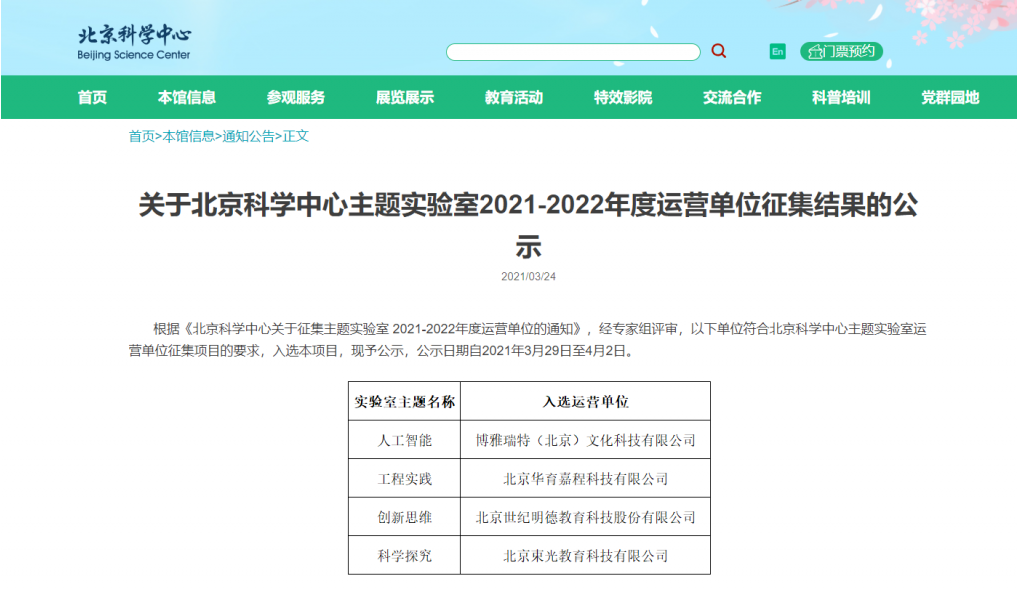
Task: Open 交流合作 navigation menu
Action: [x=732, y=97]
